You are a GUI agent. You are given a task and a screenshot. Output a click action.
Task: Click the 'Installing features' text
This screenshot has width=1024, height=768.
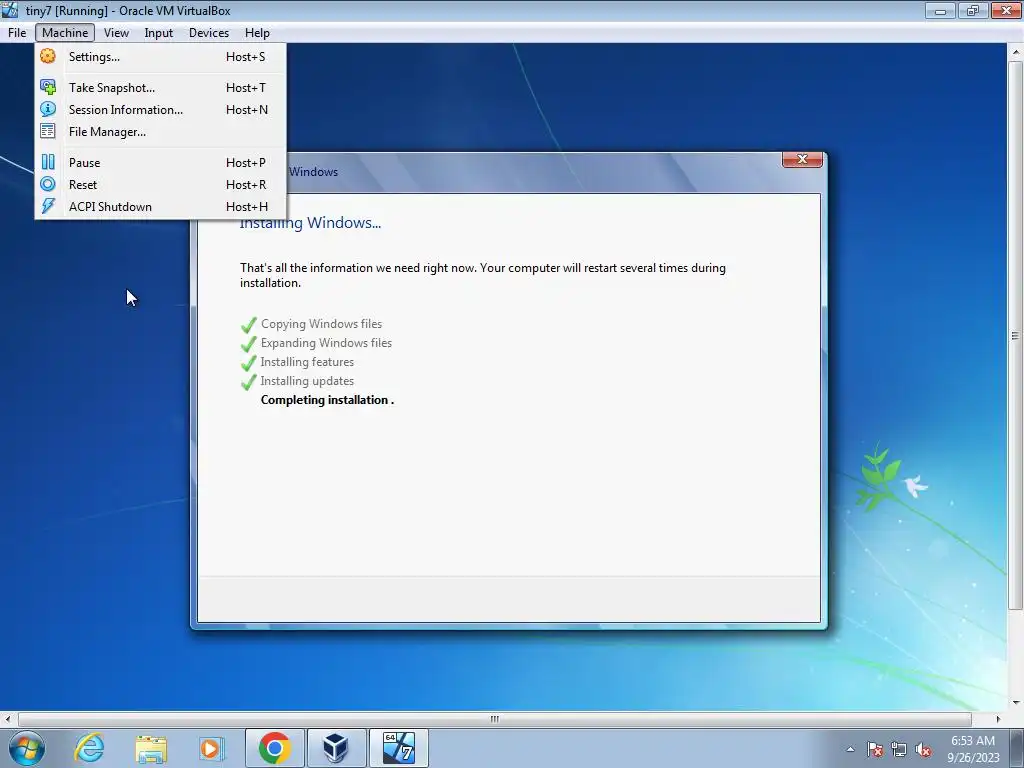point(307,362)
